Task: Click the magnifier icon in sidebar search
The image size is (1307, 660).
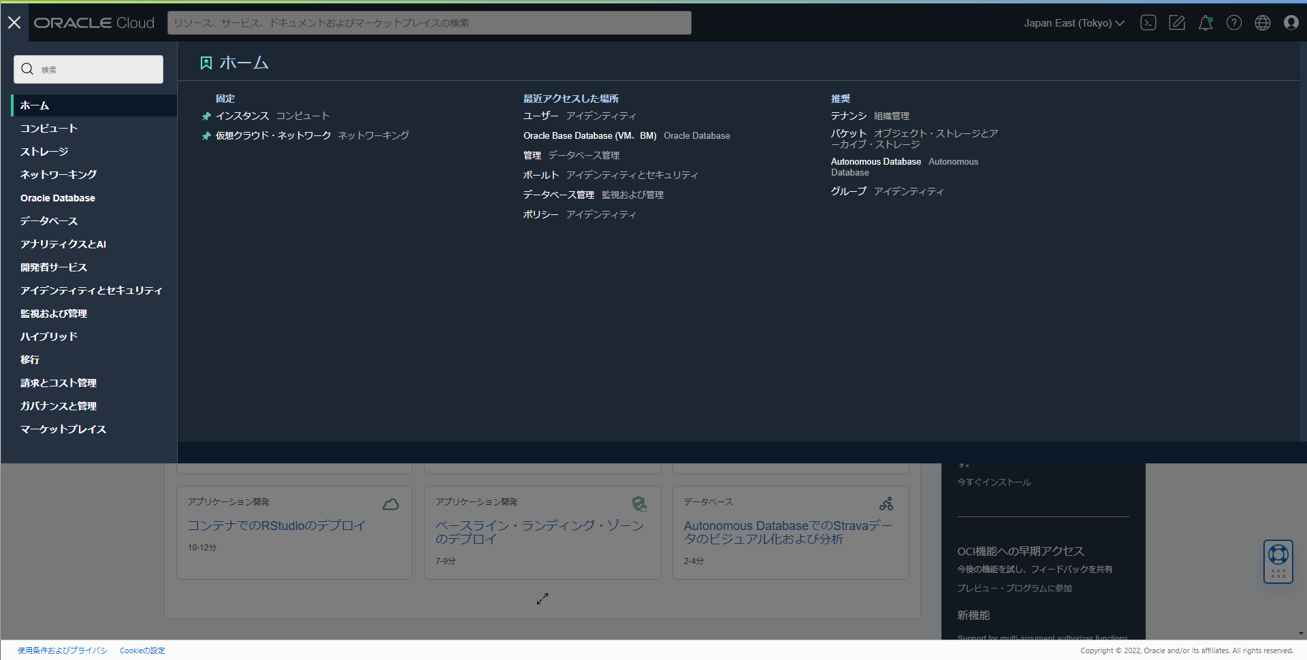Action: tap(26, 68)
